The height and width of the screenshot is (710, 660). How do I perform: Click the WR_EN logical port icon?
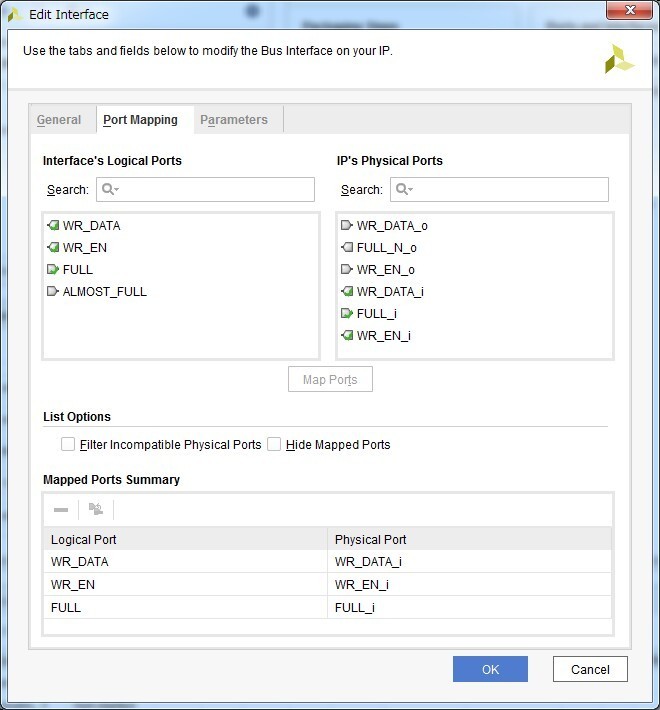[53, 247]
